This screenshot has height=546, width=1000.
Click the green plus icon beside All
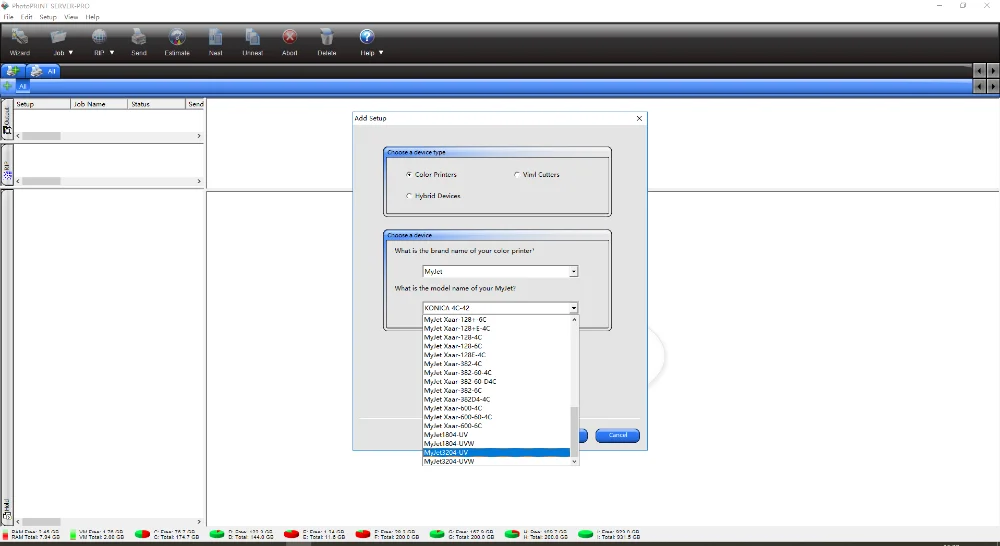[x=8, y=85]
